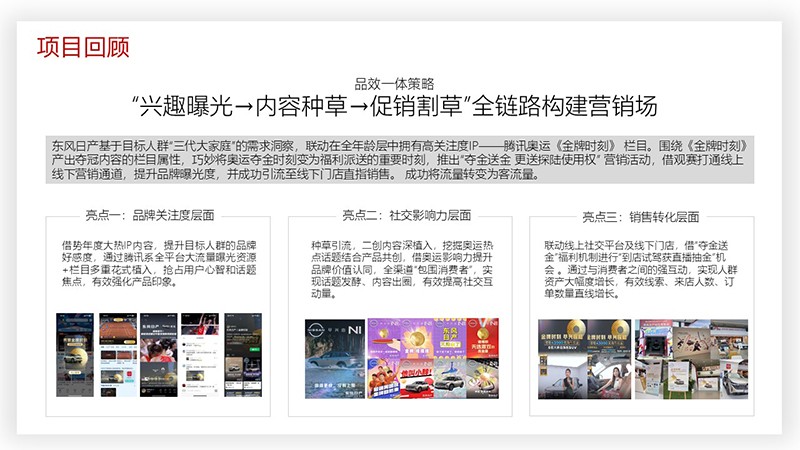Select the 品效一体策略 subtitle text
800x450 pixels.
tap(400, 84)
